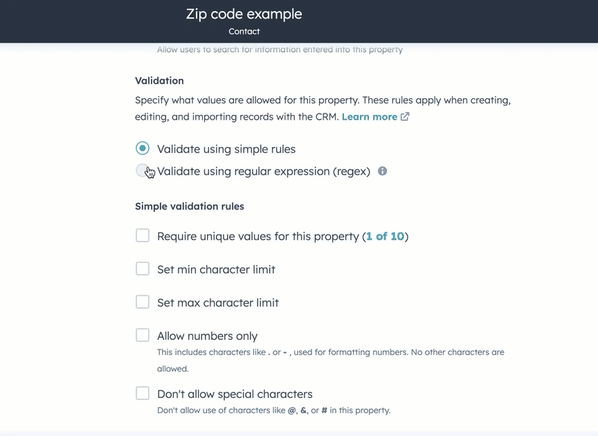Enable the Set max character limit checkbox

[x=143, y=302]
